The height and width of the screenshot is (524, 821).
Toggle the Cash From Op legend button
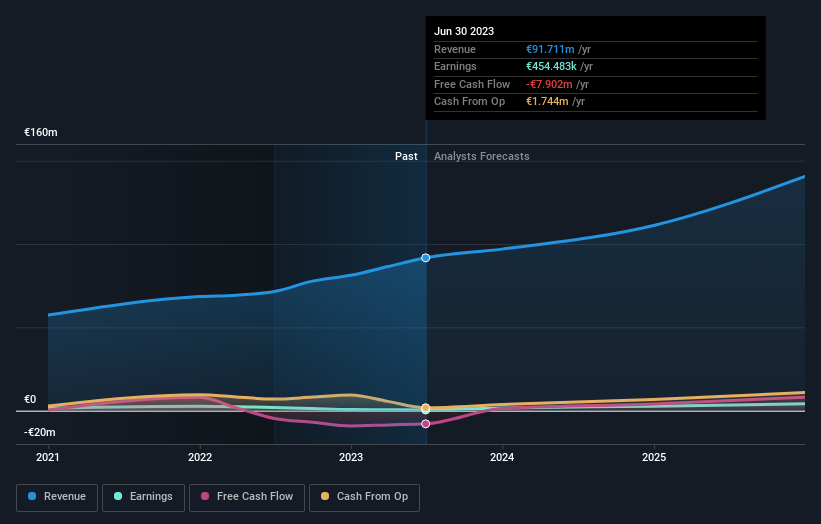tap(364, 497)
